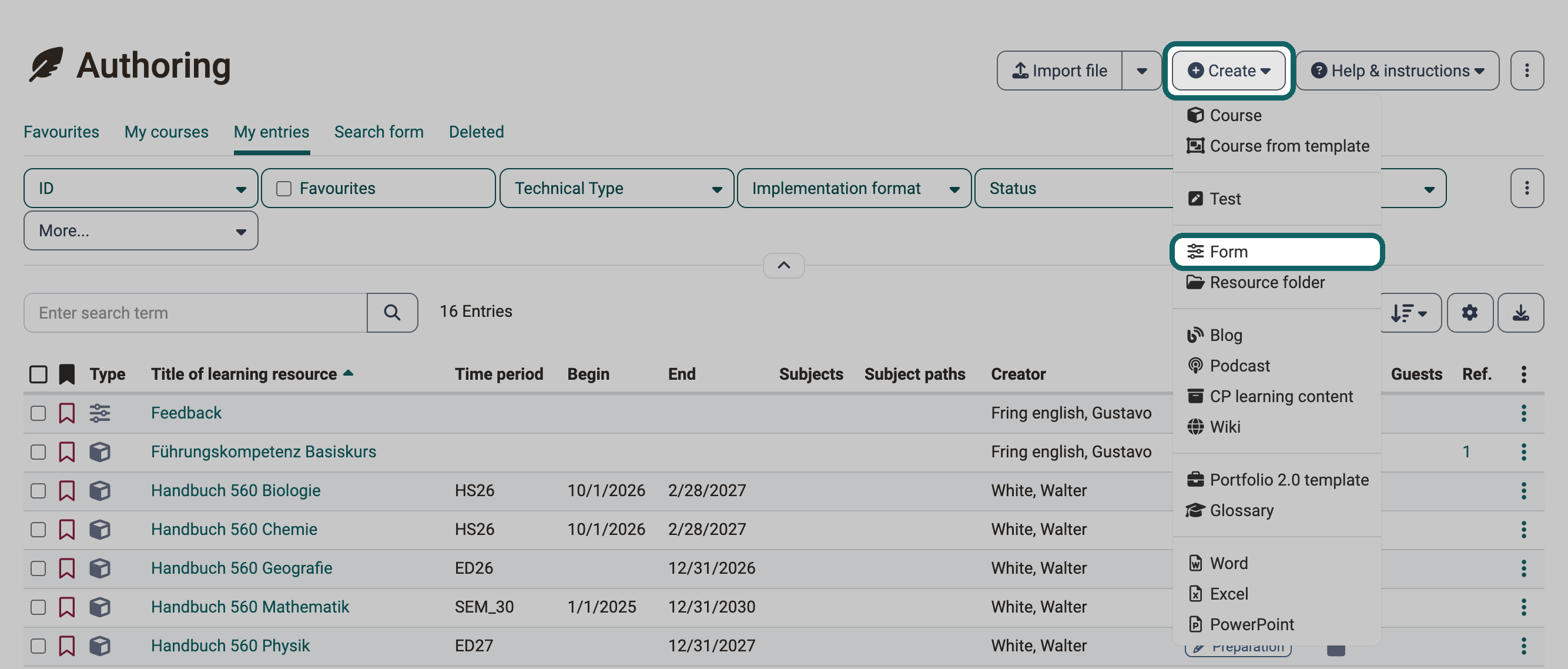Image resolution: width=1568 pixels, height=669 pixels.
Task: Choose Podcast from Create menu
Action: point(1276,365)
